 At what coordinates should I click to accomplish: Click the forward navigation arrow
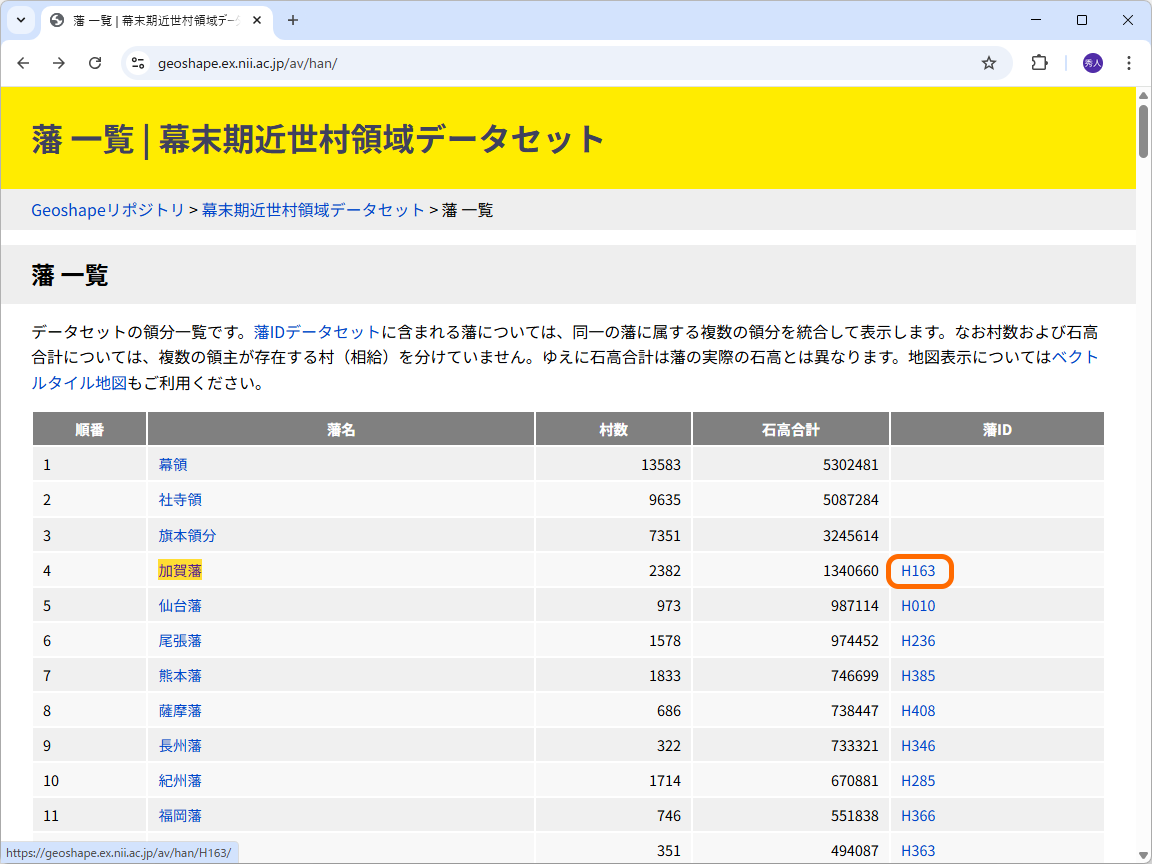coord(59,62)
